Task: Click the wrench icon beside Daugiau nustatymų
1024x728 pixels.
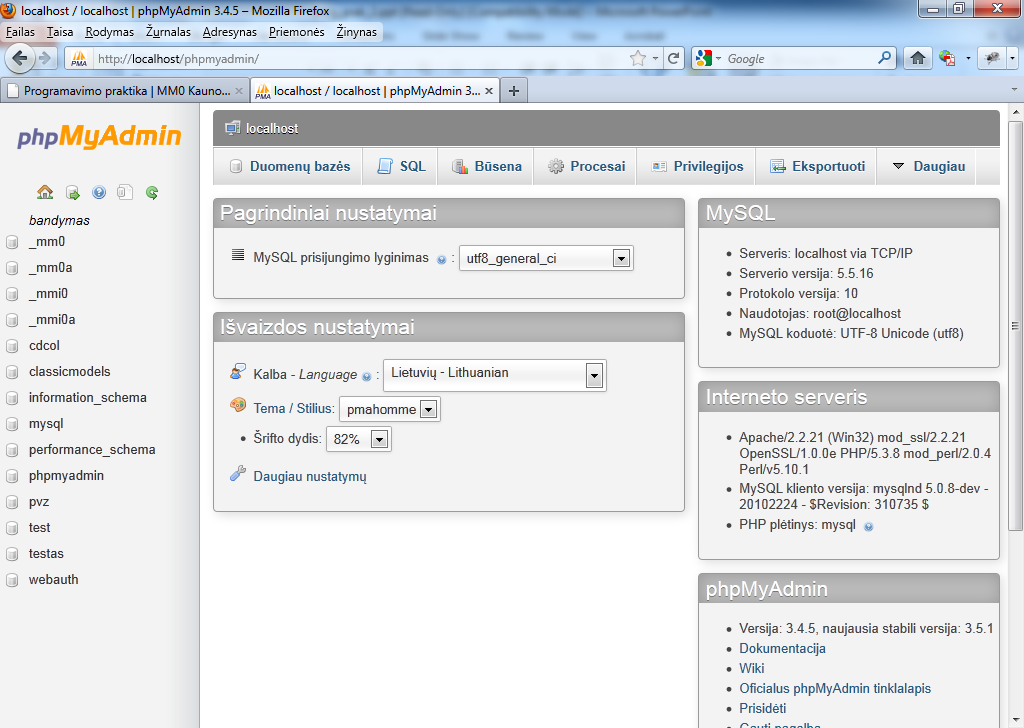Action: click(238, 473)
